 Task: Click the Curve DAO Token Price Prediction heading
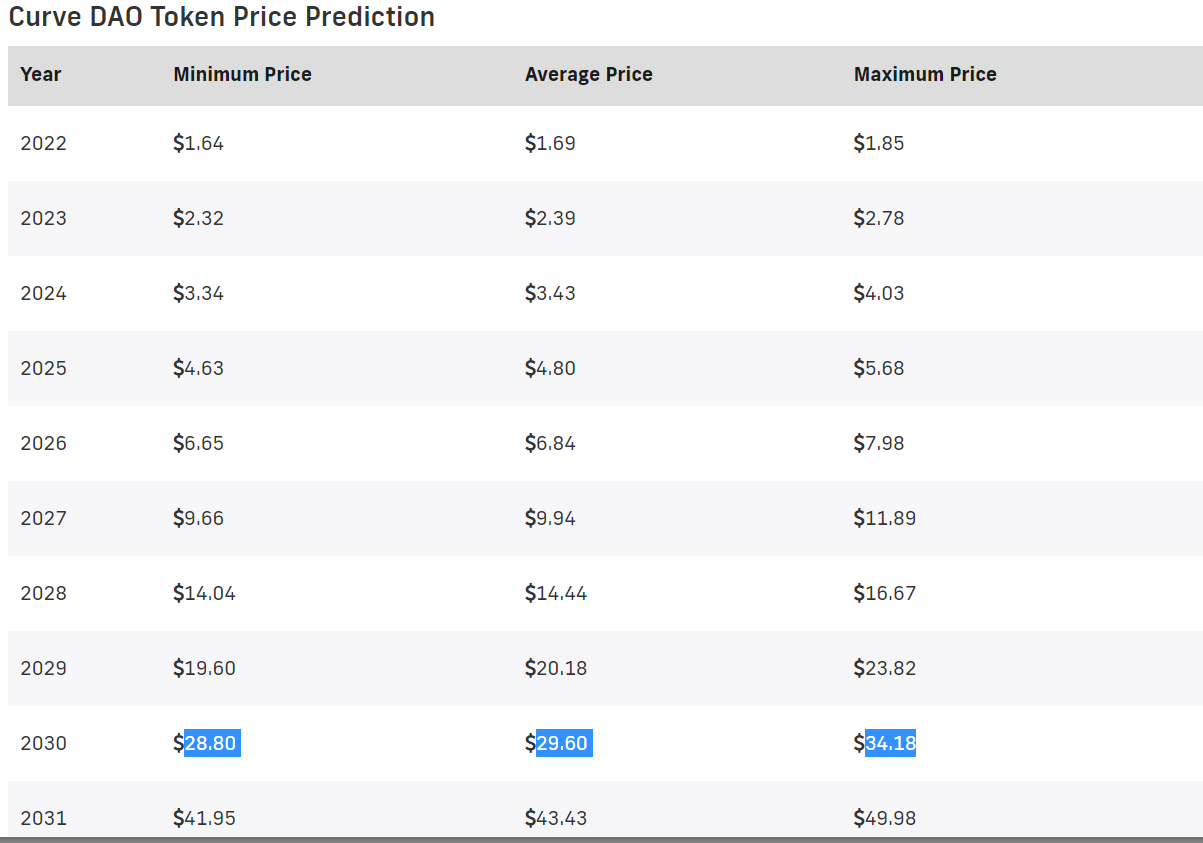(x=222, y=17)
